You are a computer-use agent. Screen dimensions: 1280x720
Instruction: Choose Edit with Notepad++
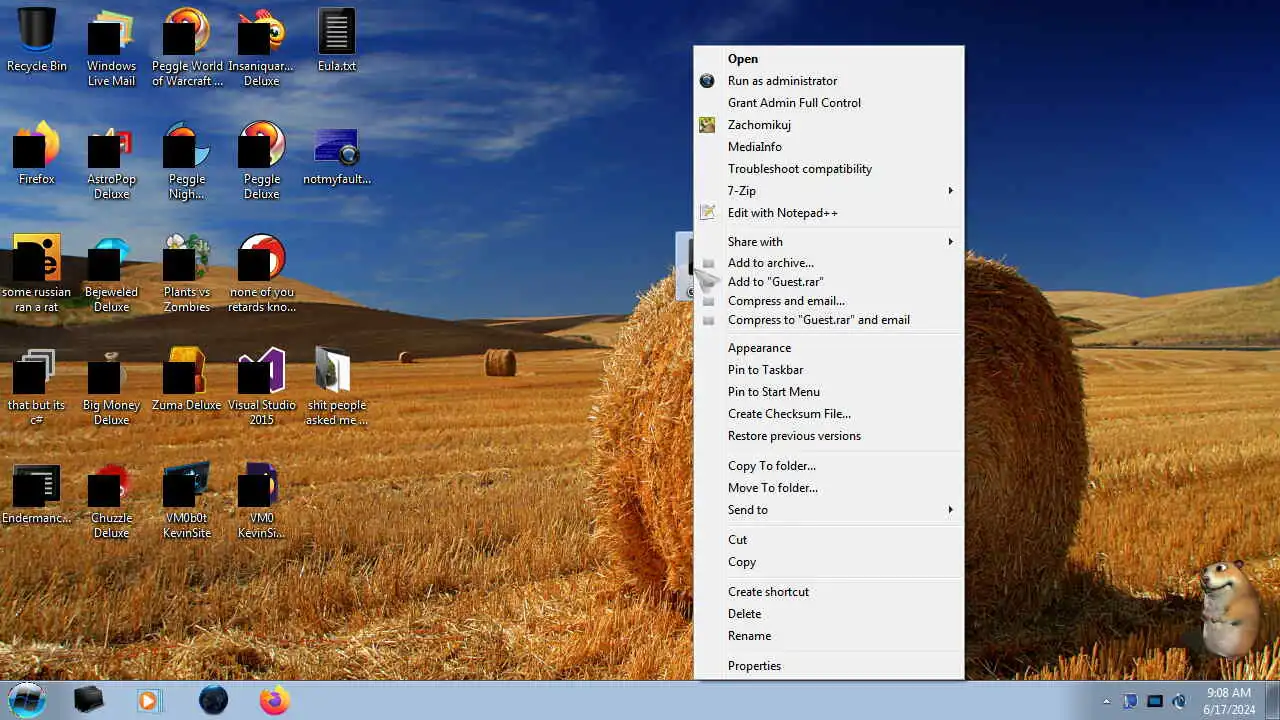[829, 213]
